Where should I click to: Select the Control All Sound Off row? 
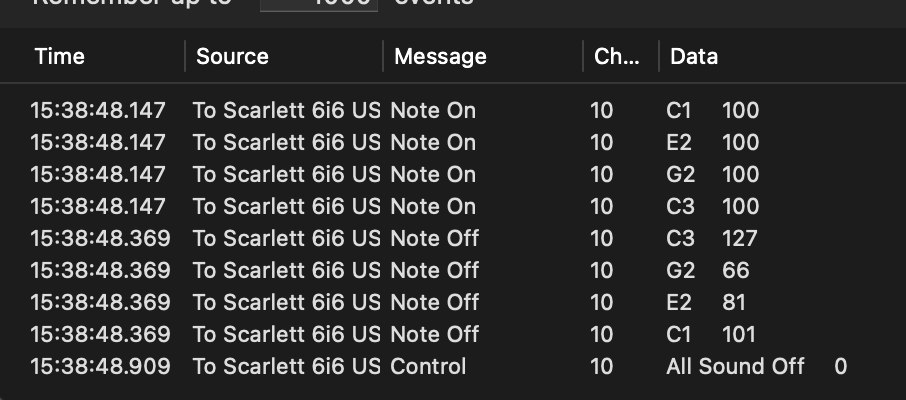428,367
